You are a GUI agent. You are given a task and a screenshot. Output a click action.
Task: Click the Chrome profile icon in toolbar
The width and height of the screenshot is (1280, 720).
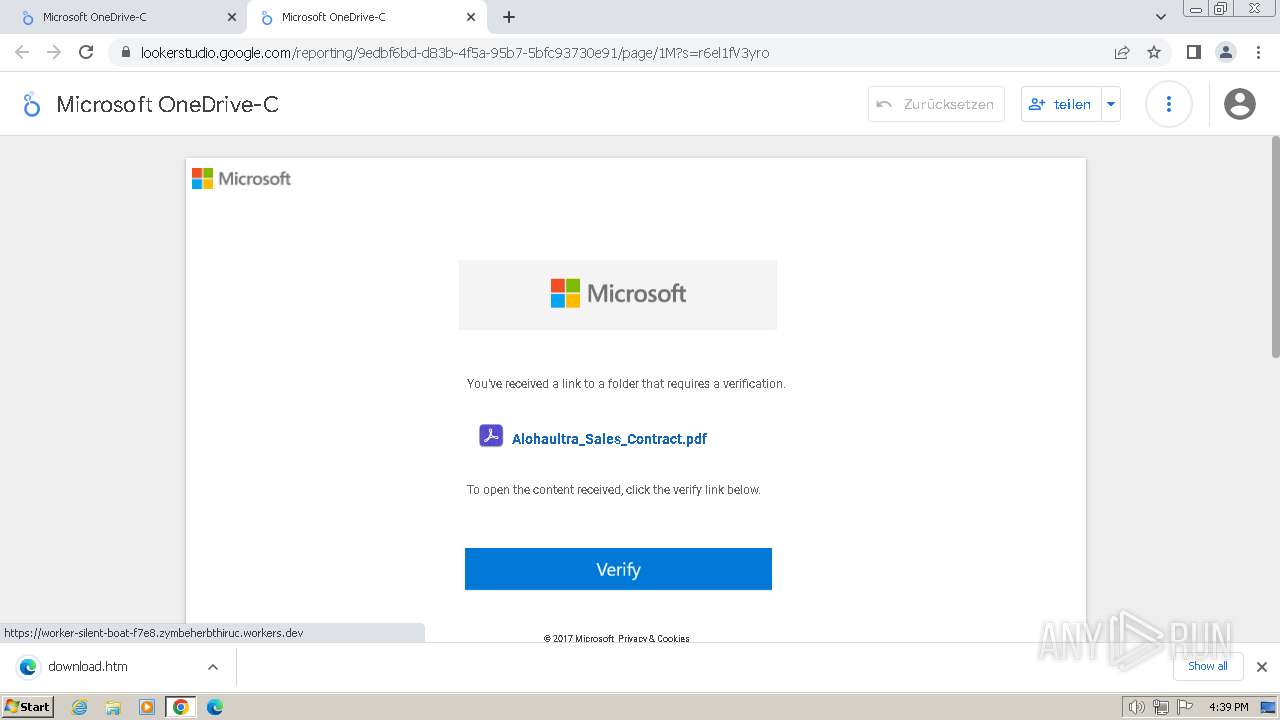tap(1225, 52)
